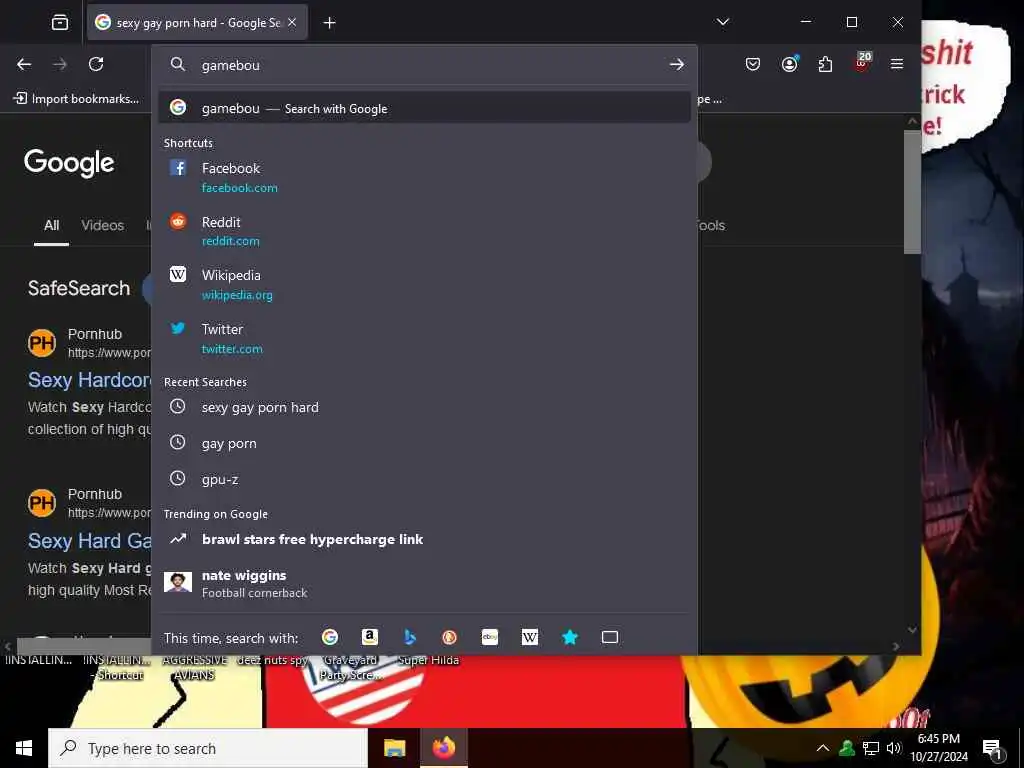This screenshot has height=768, width=1024.
Task: Open the Firefox hamburger application menu
Action: click(897, 64)
